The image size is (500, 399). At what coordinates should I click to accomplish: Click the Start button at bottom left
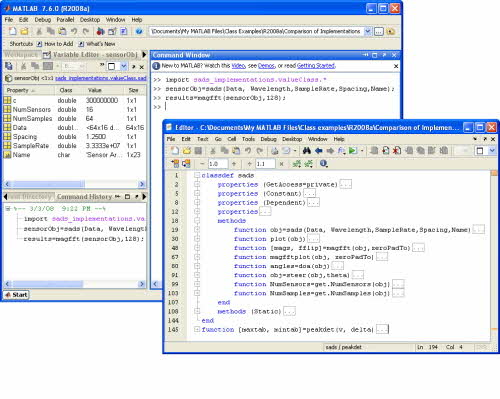pos(16,295)
